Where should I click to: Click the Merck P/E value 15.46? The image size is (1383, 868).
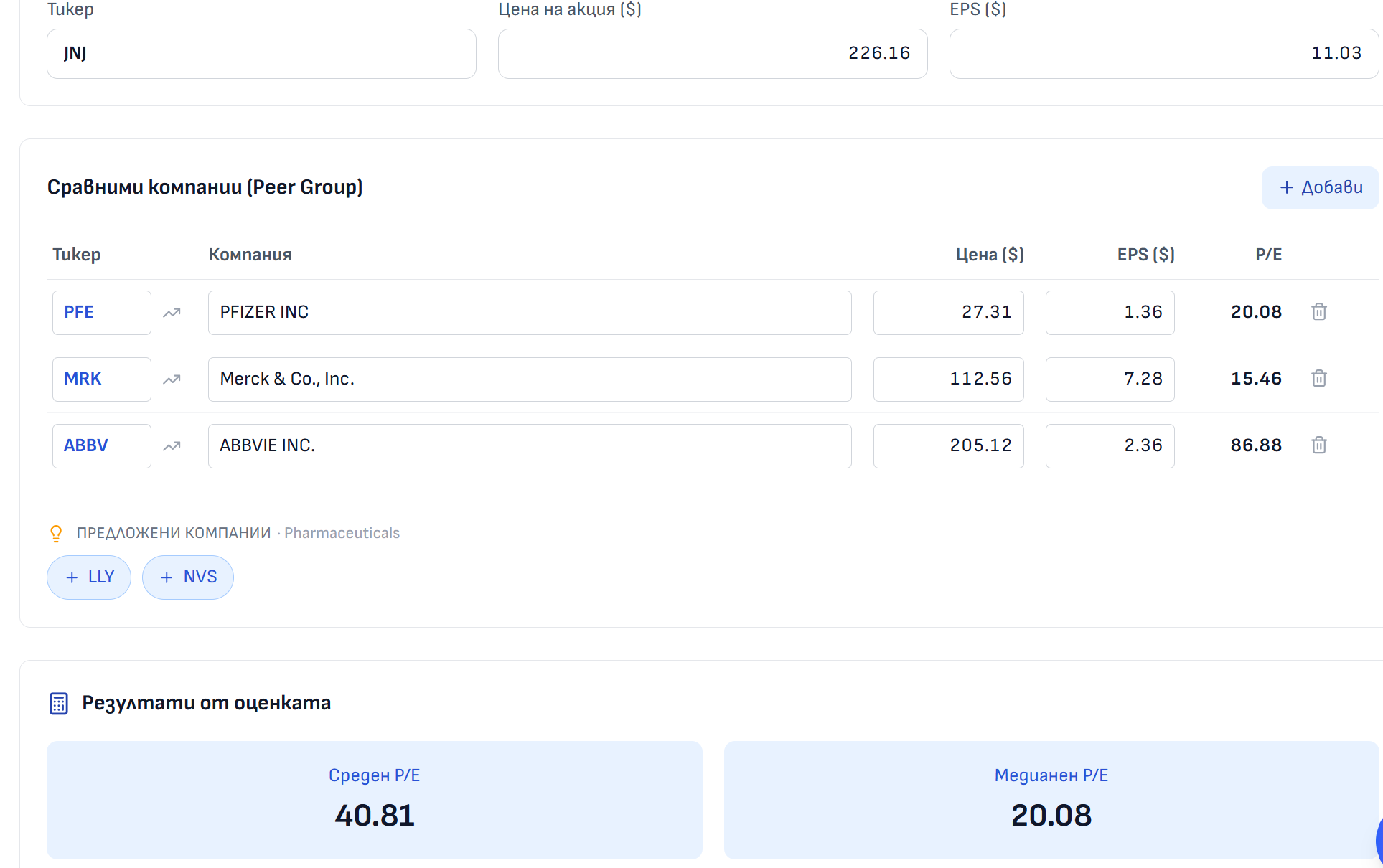pyautogui.click(x=1256, y=379)
